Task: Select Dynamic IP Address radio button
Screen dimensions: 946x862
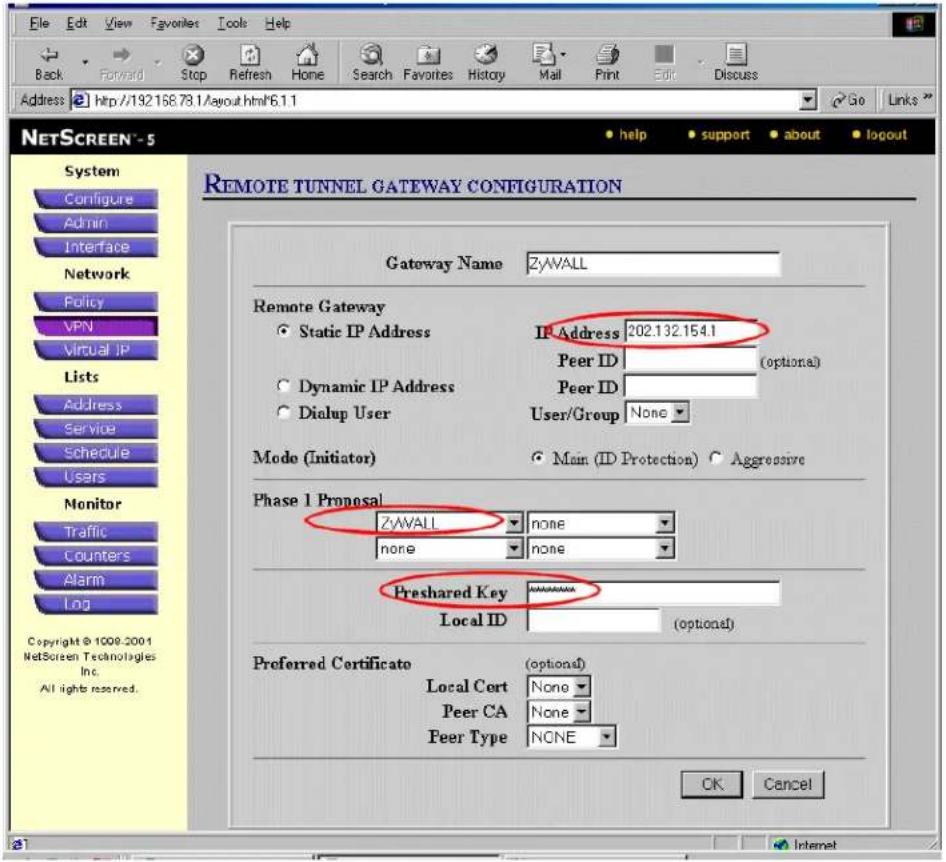Action: click(x=283, y=385)
